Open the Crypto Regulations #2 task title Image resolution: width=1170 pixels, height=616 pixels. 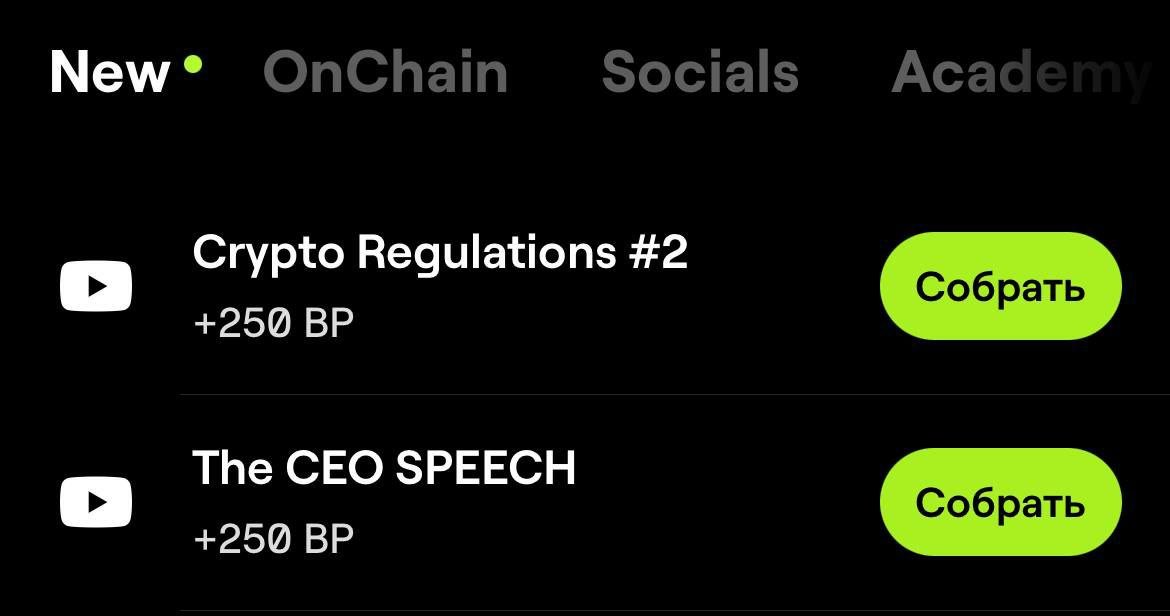pyautogui.click(x=440, y=253)
